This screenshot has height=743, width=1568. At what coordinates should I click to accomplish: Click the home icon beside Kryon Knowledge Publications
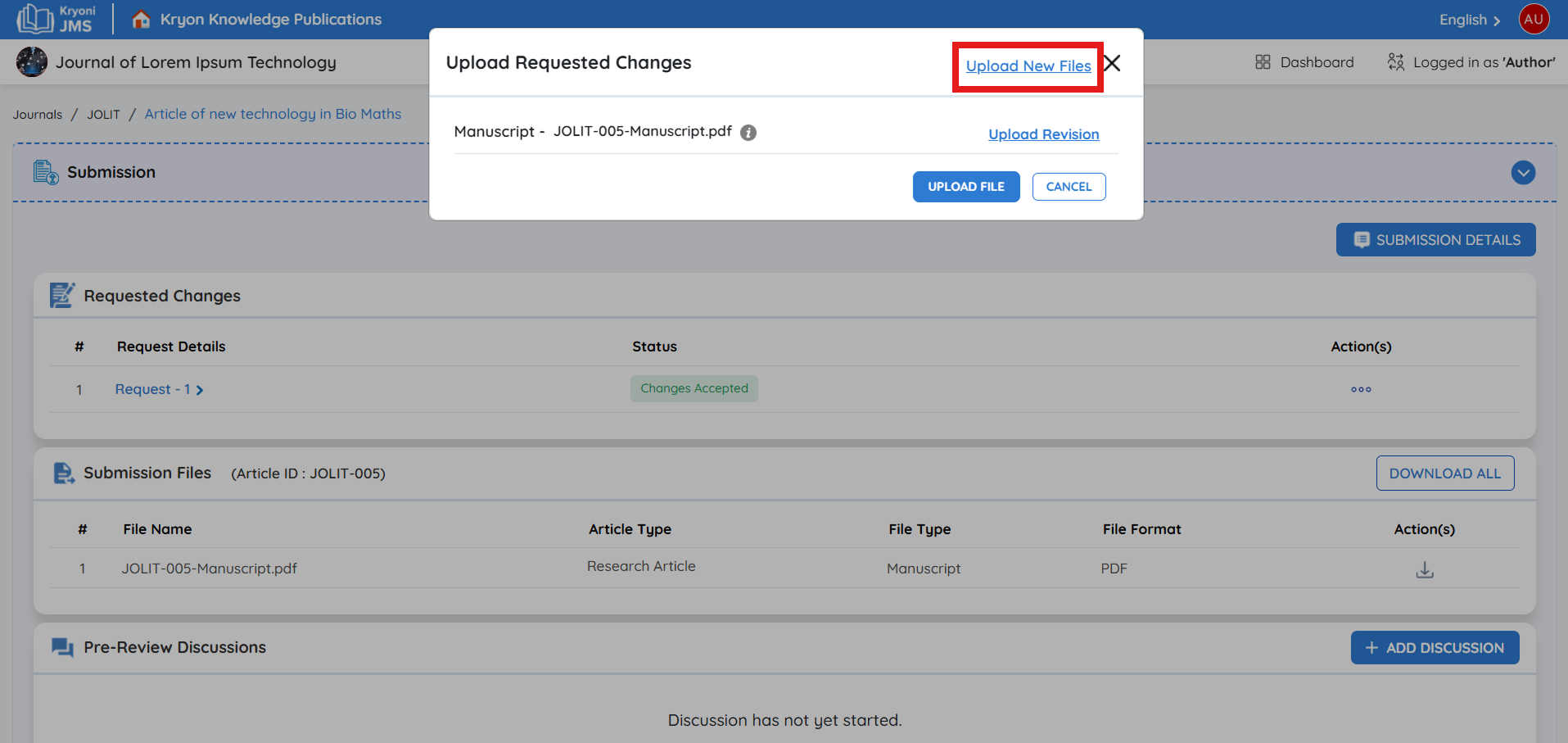tap(141, 19)
